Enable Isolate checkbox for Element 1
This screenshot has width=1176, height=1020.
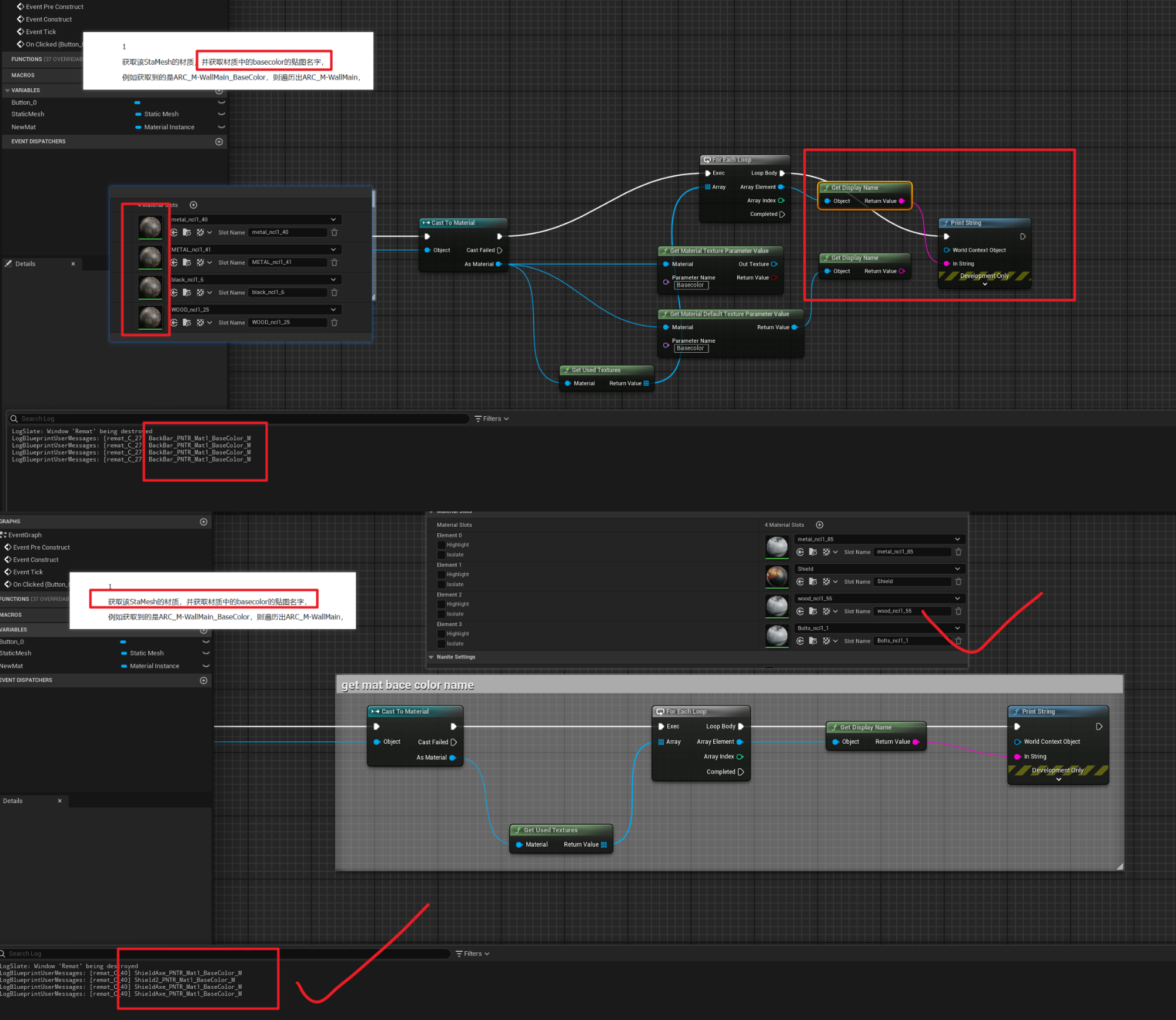[441, 584]
